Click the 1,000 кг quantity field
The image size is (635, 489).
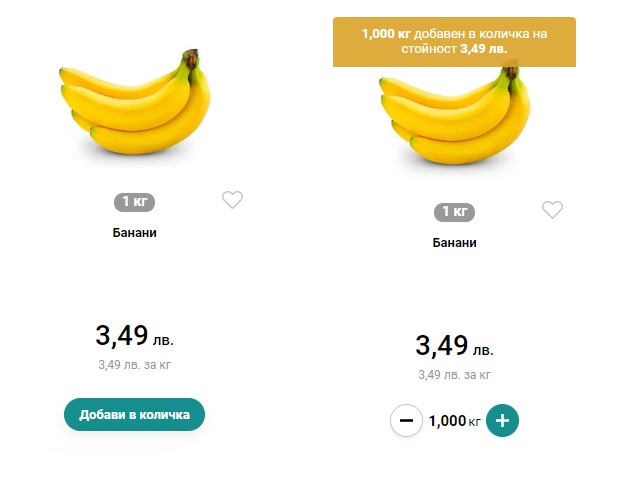coord(447,421)
